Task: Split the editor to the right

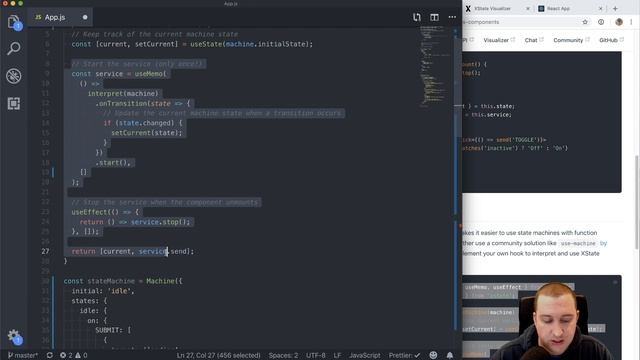Action: (434, 17)
